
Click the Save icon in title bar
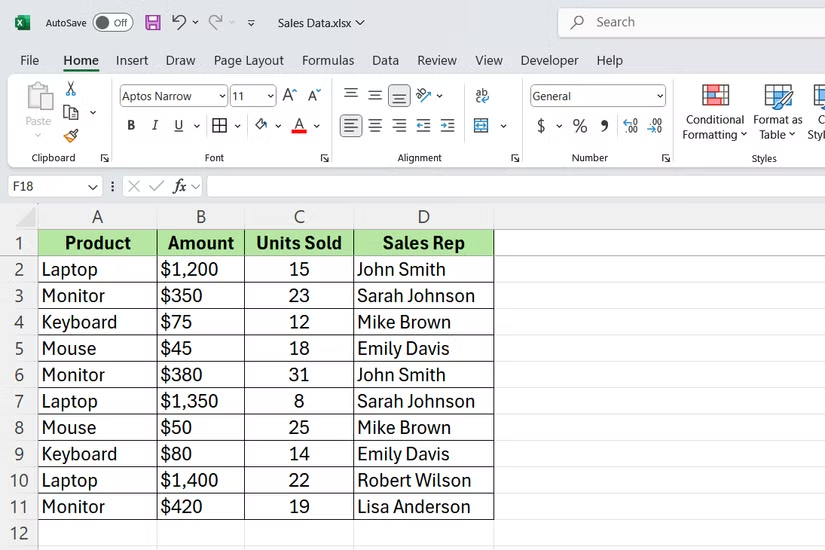pos(153,22)
